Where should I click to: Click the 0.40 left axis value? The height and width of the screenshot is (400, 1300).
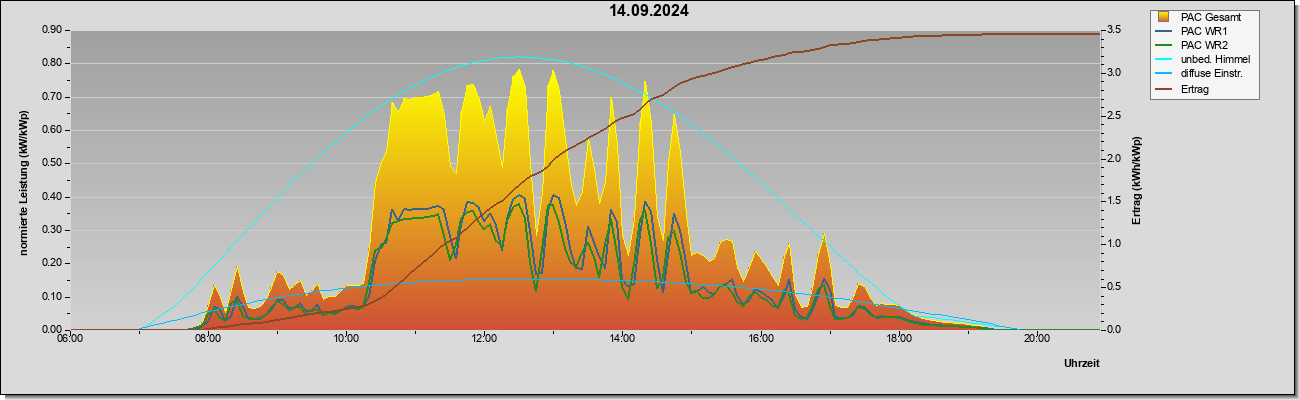[x=52, y=196]
